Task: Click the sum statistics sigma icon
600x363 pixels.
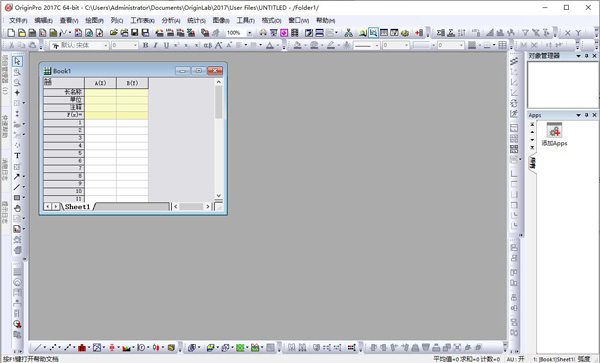Action: (441, 33)
